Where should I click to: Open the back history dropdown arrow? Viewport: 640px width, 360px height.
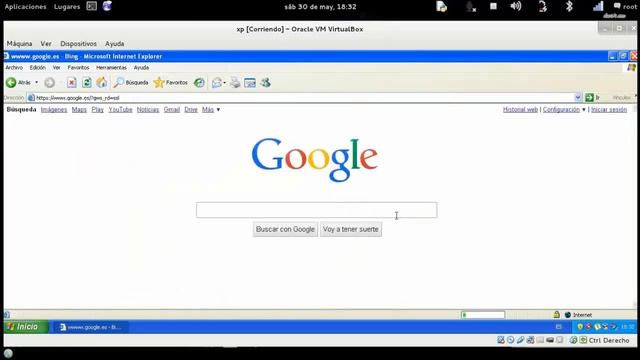click(x=36, y=82)
